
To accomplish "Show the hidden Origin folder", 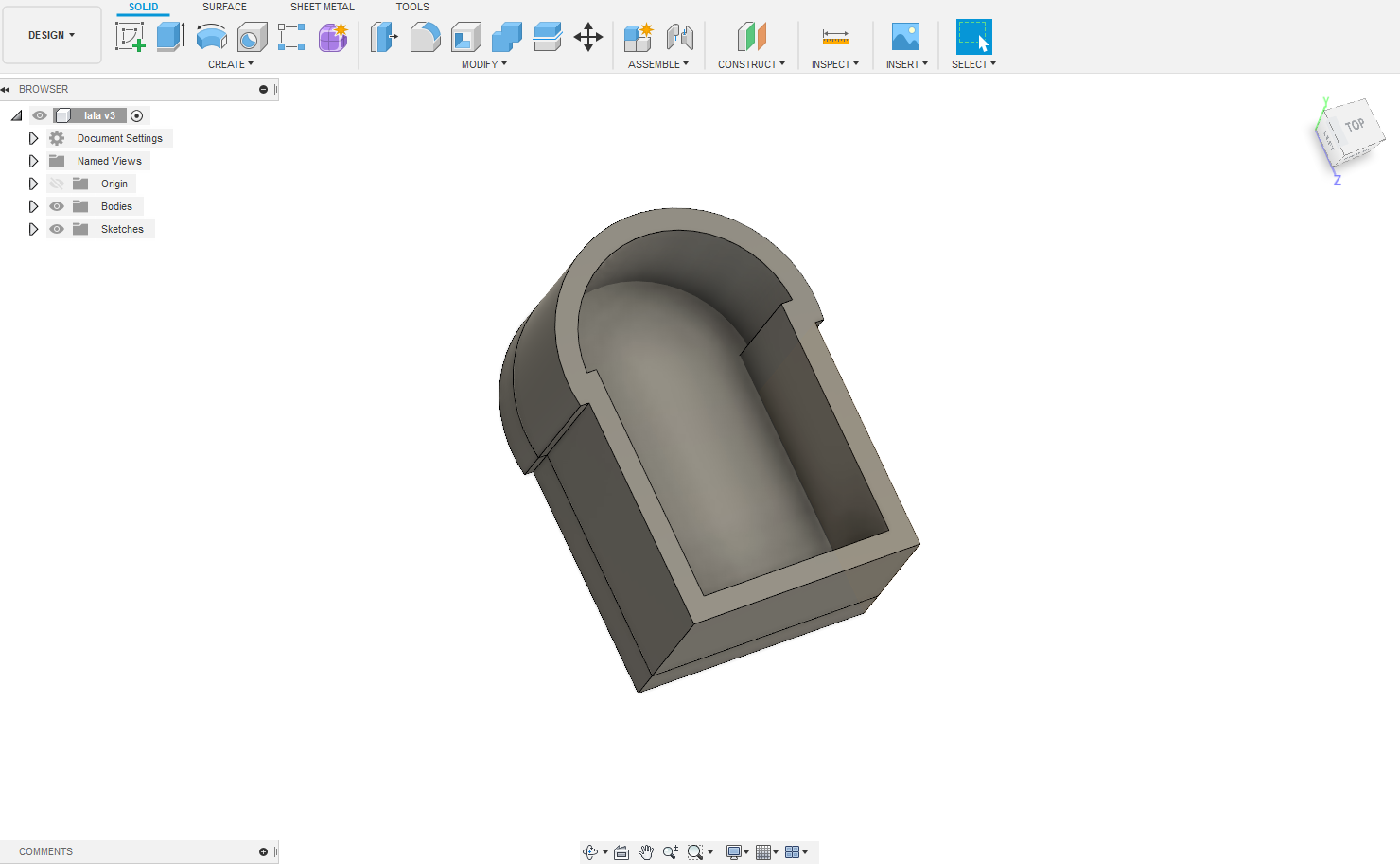I will (56, 184).
